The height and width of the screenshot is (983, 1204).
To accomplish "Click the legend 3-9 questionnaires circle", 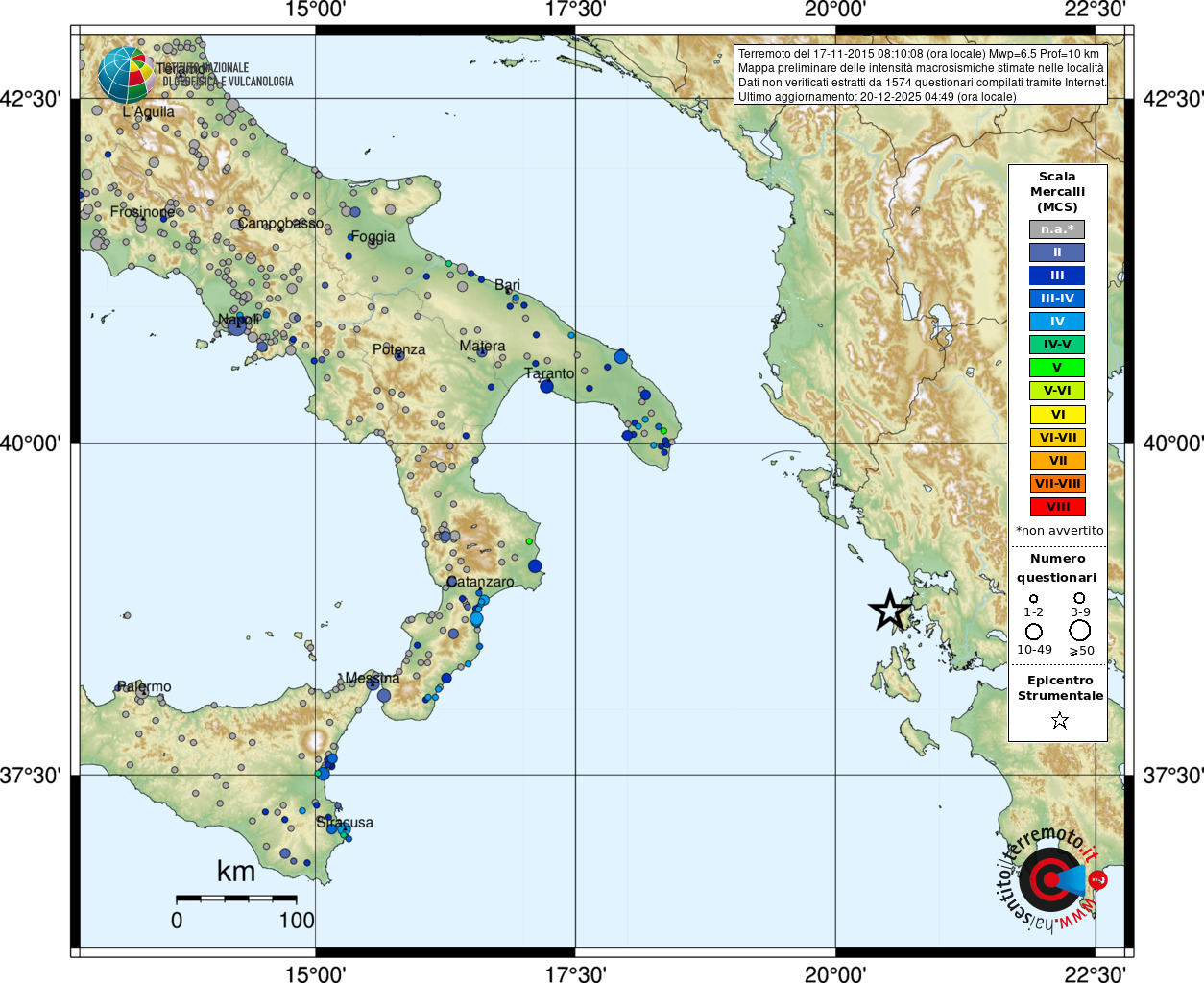I will 1080,598.
